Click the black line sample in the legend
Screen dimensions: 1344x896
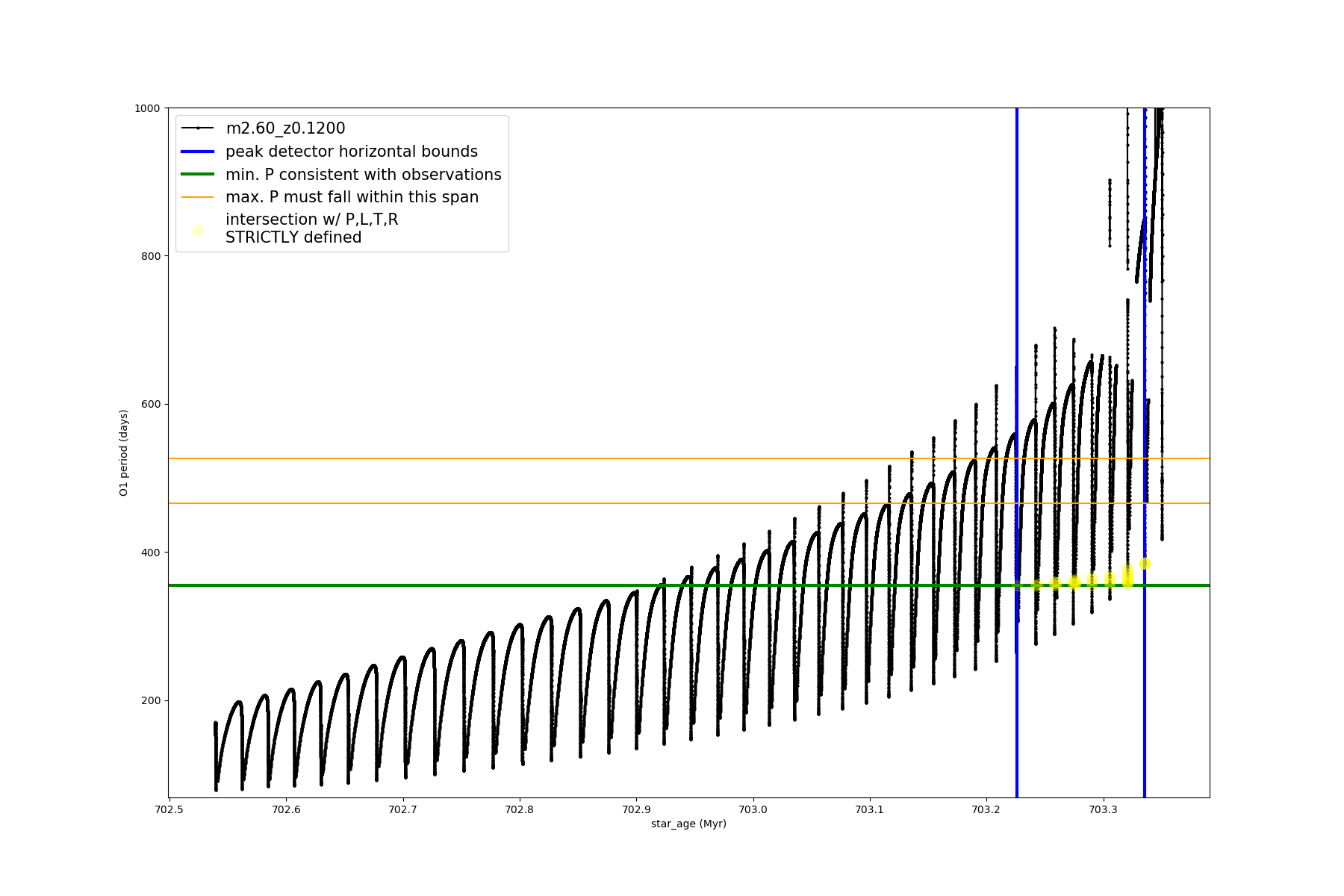coord(198,128)
